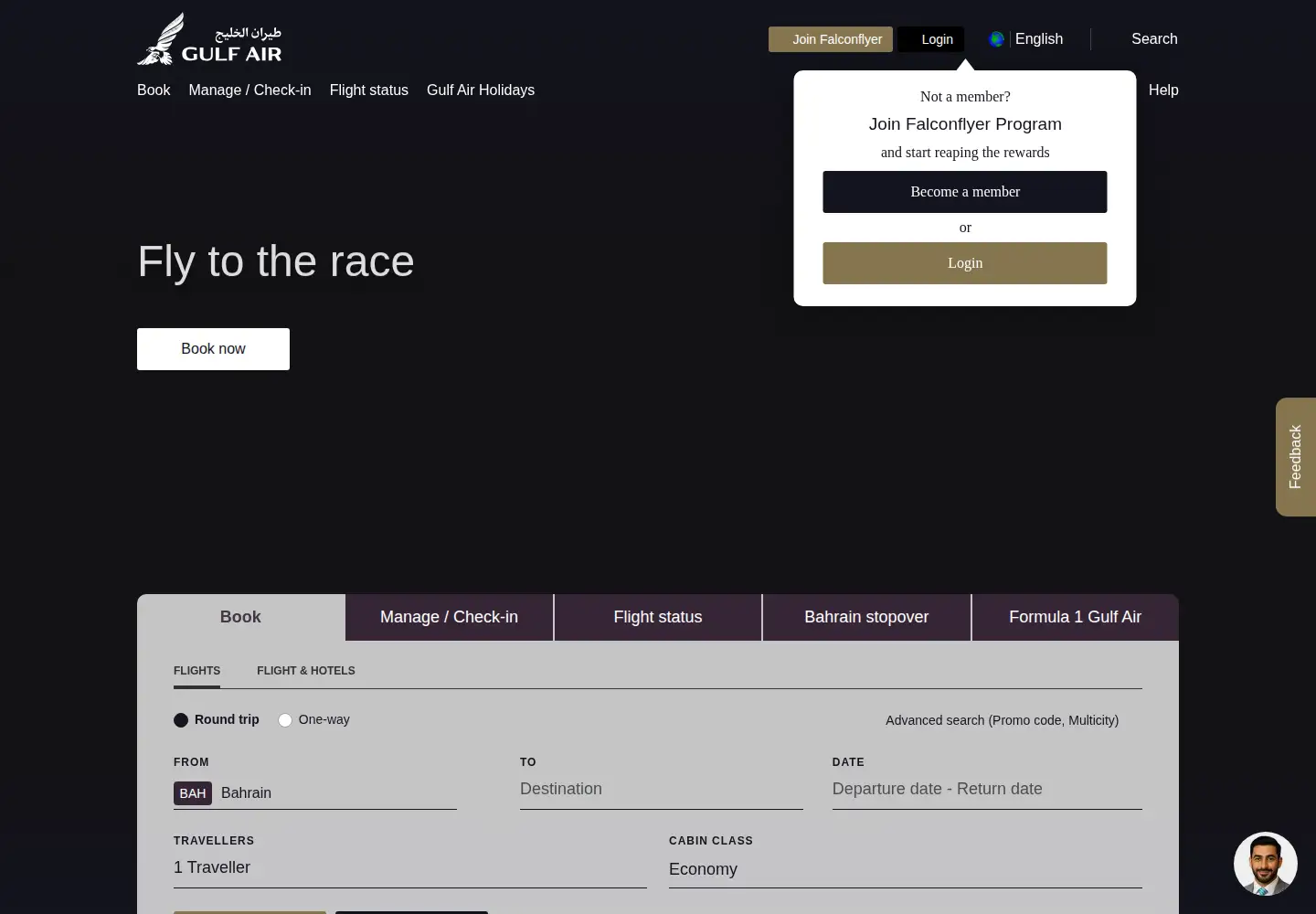Open the Manage / Check-in top menu

click(249, 90)
